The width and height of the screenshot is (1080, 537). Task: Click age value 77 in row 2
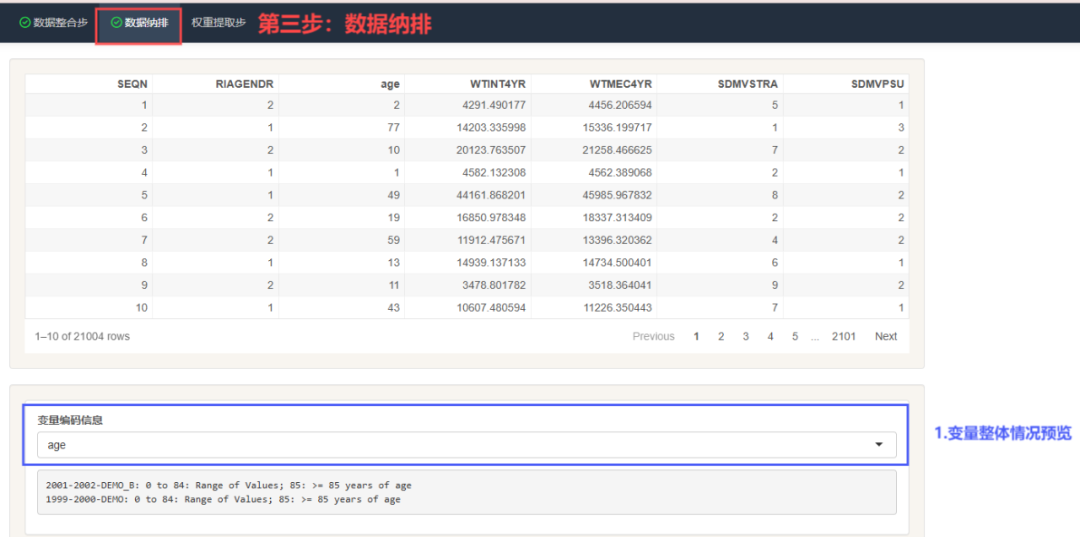[394, 127]
